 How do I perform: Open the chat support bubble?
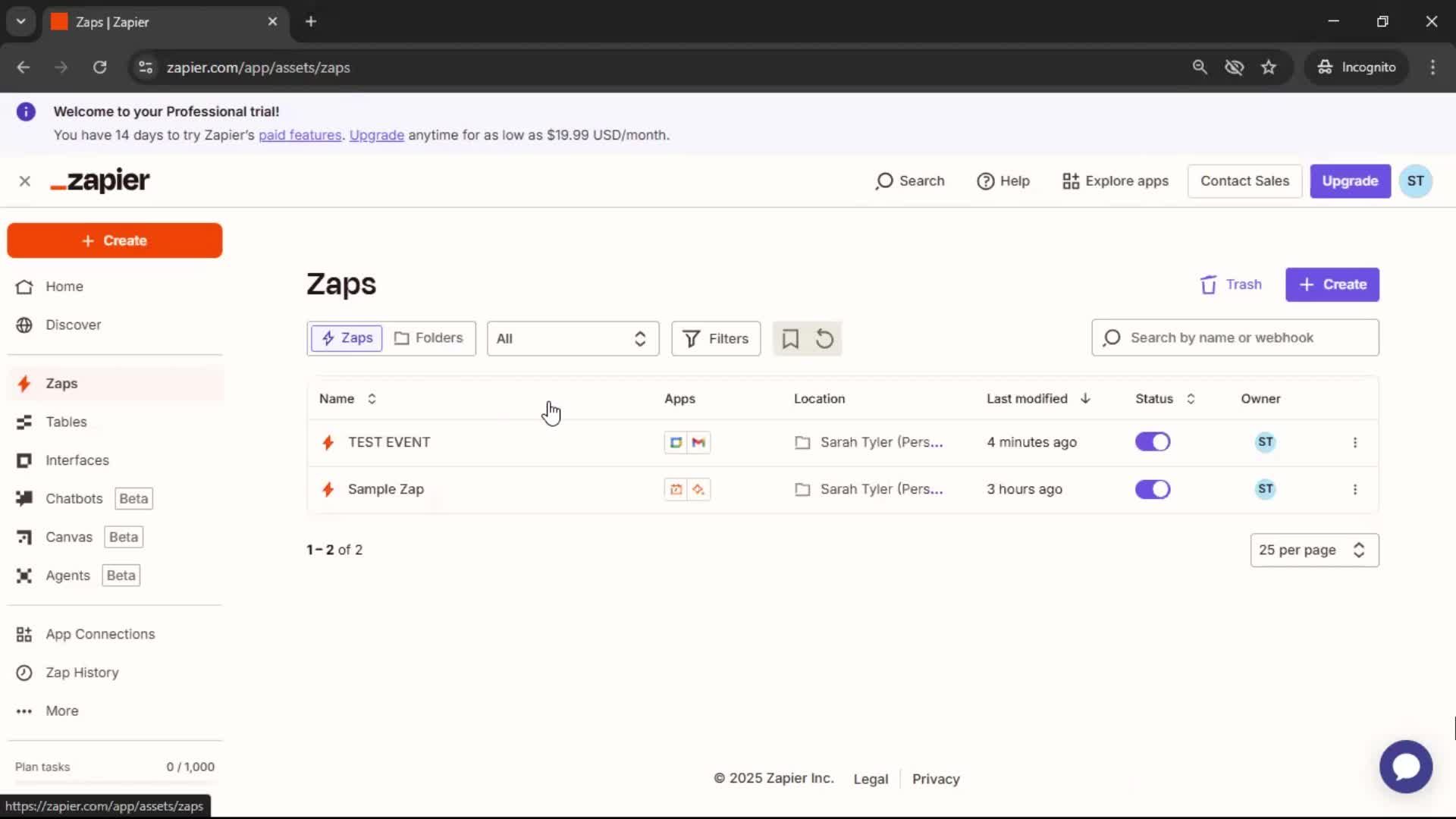tap(1406, 767)
